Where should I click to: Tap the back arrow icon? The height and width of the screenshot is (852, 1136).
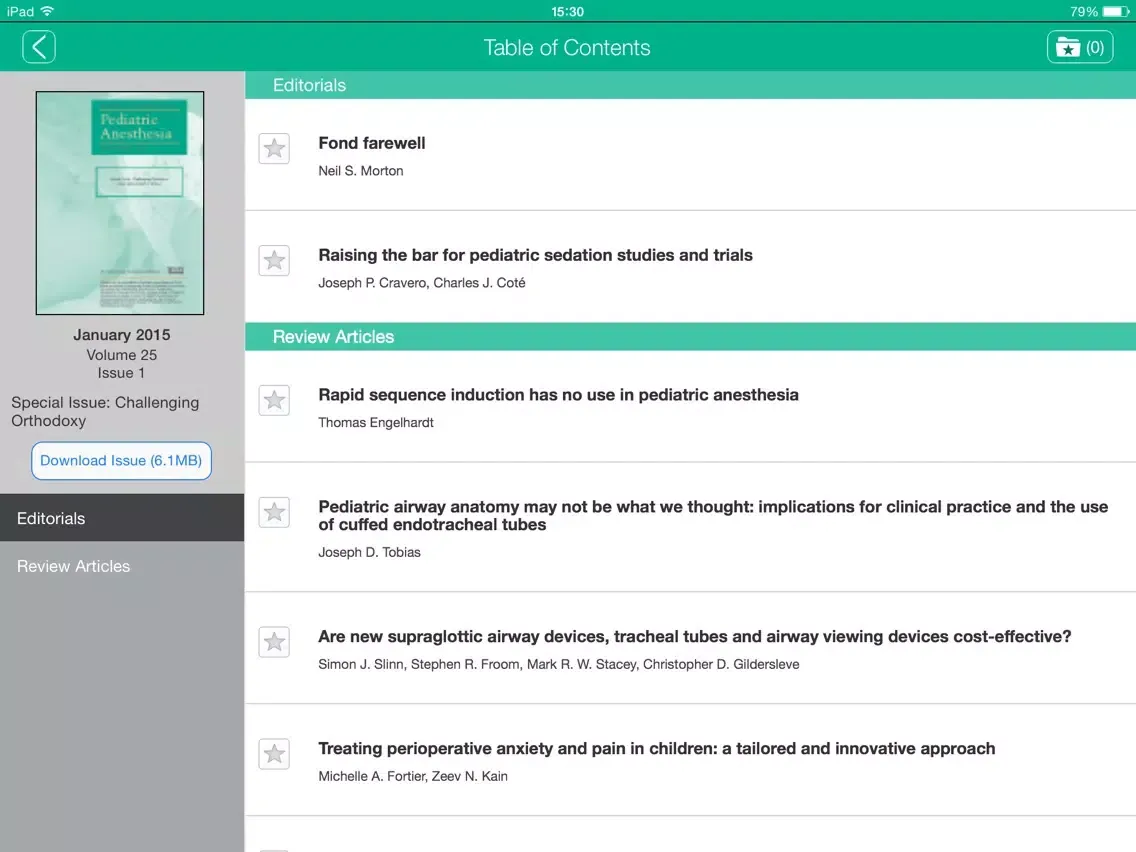[39, 47]
